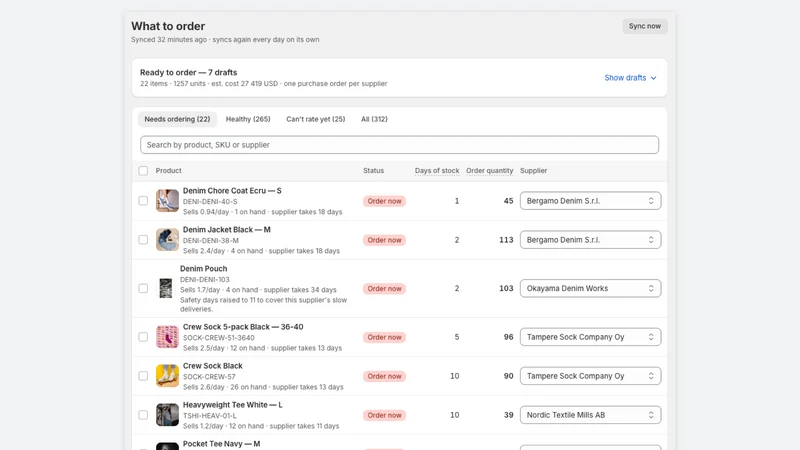Tick the Crew Sock Black SOCK-CREW-57 checkbox

click(143, 376)
